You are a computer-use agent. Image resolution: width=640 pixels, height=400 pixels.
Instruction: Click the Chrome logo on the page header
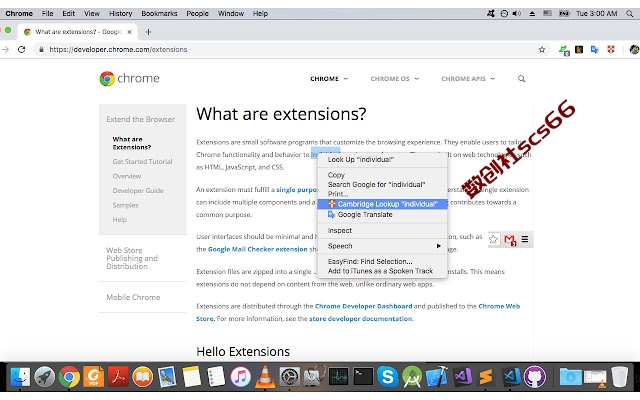tap(129, 78)
